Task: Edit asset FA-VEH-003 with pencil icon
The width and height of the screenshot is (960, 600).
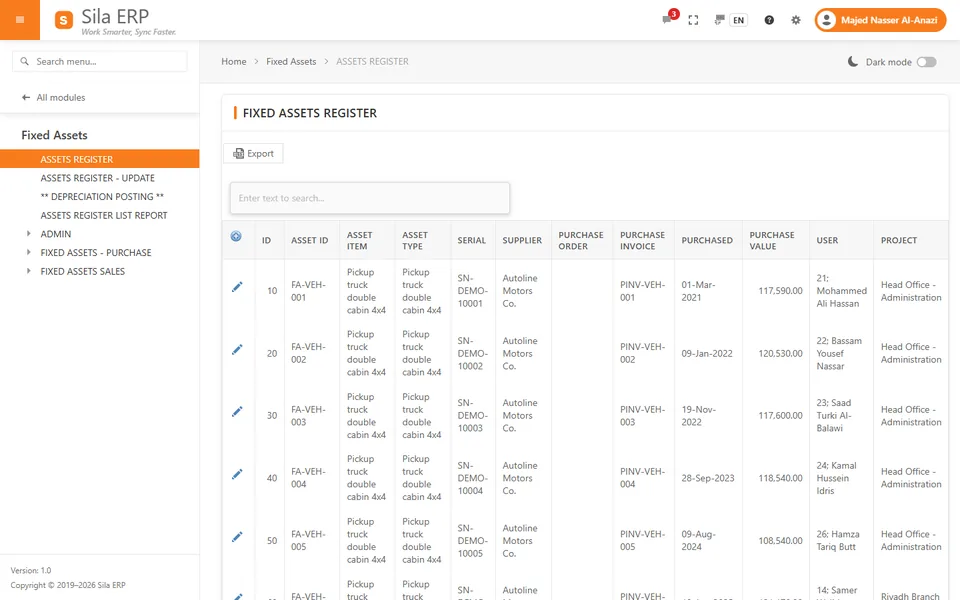Action: pyautogui.click(x=237, y=412)
